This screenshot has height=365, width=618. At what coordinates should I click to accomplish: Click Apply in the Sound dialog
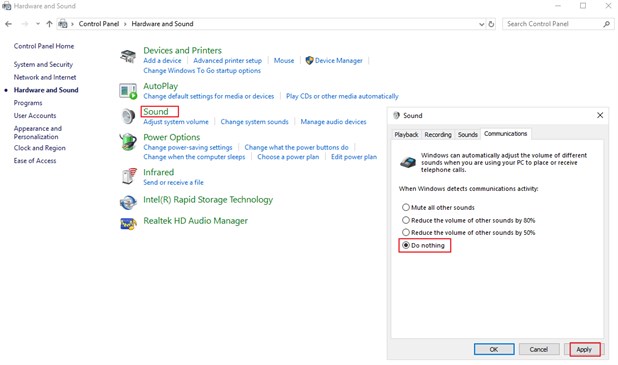click(x=584, y=349)
